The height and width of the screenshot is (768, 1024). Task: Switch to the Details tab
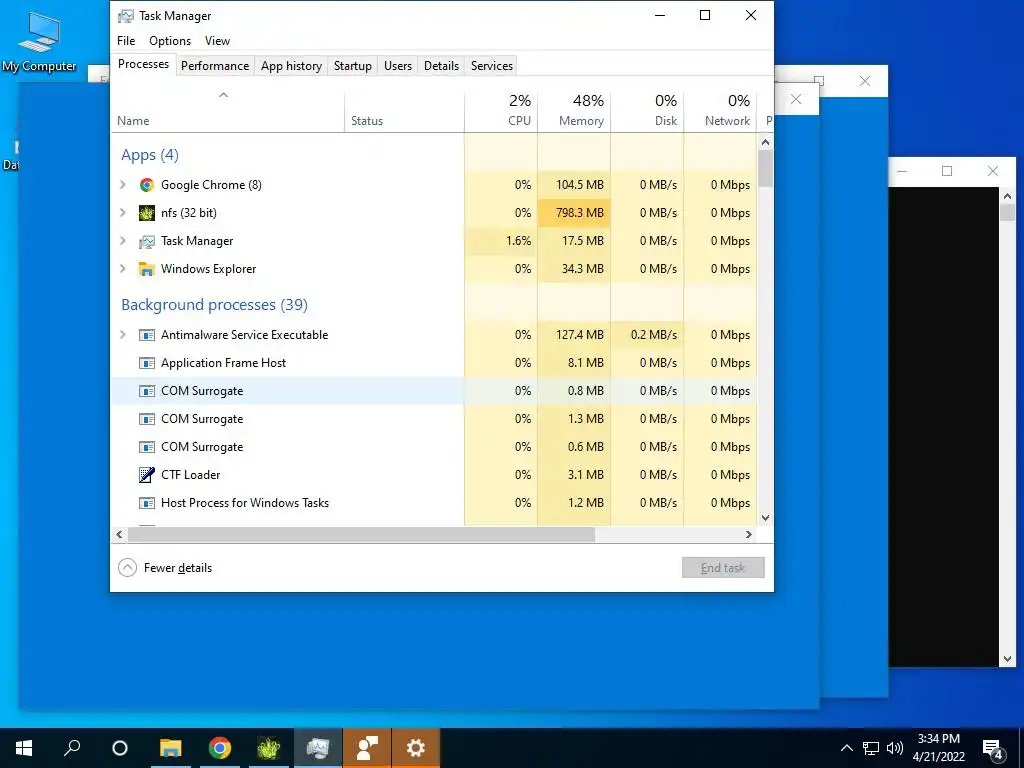point(441,66)
